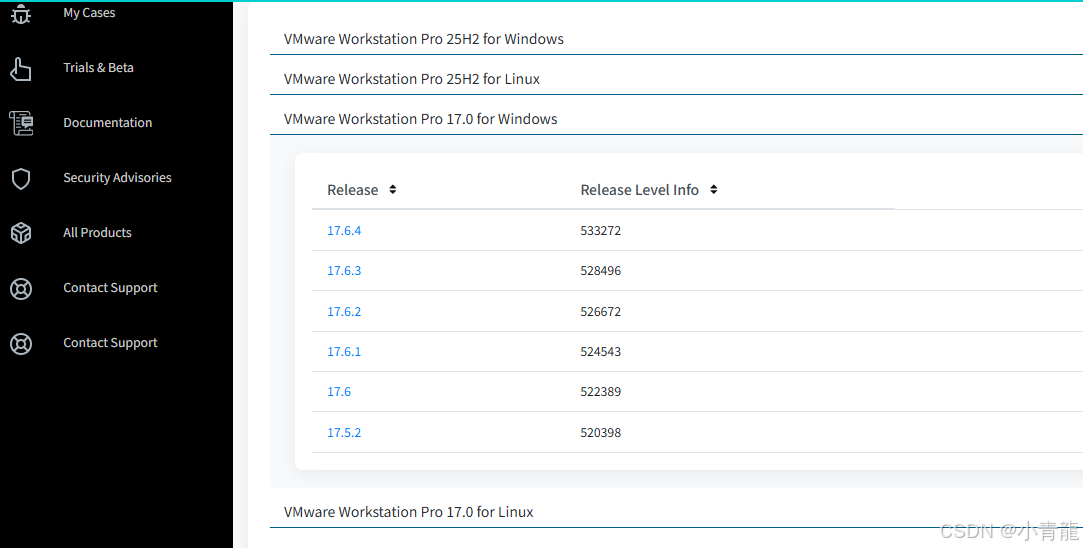1083x548 pixels.
Task: Open the Documentation sidebar label
Action: click(107, 122)
